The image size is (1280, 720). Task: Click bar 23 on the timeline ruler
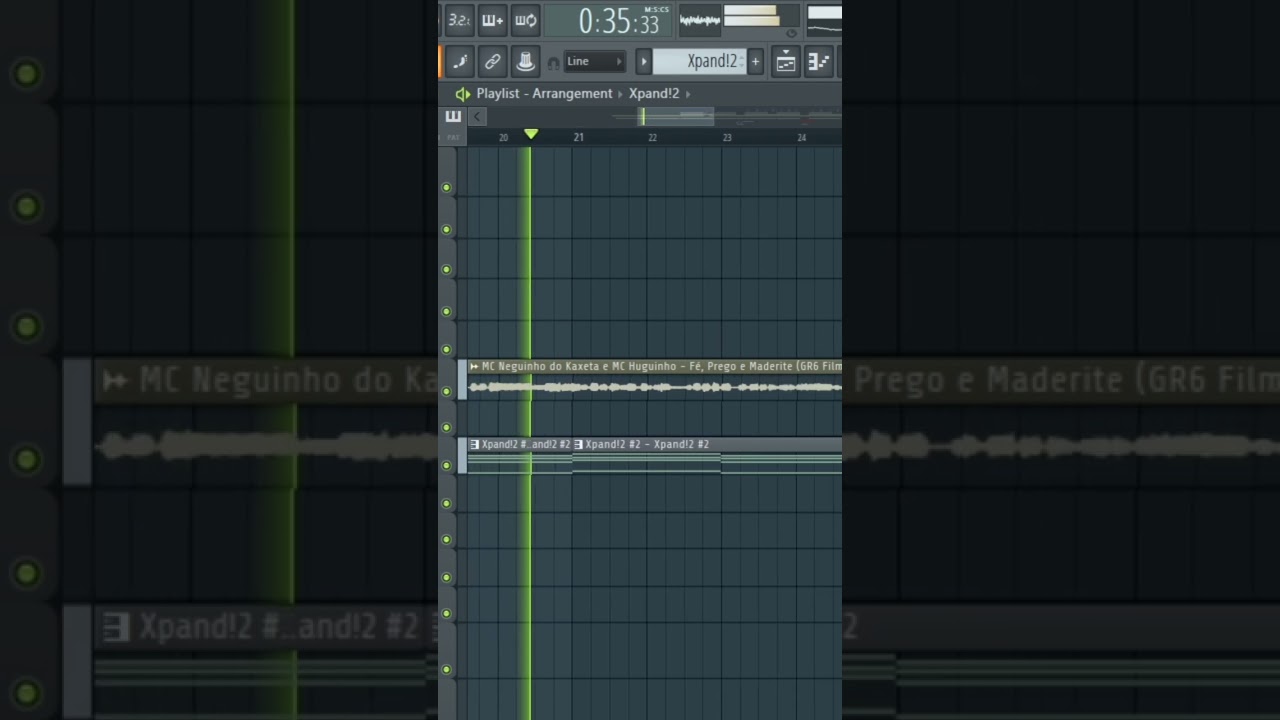[x=727, y=137]
